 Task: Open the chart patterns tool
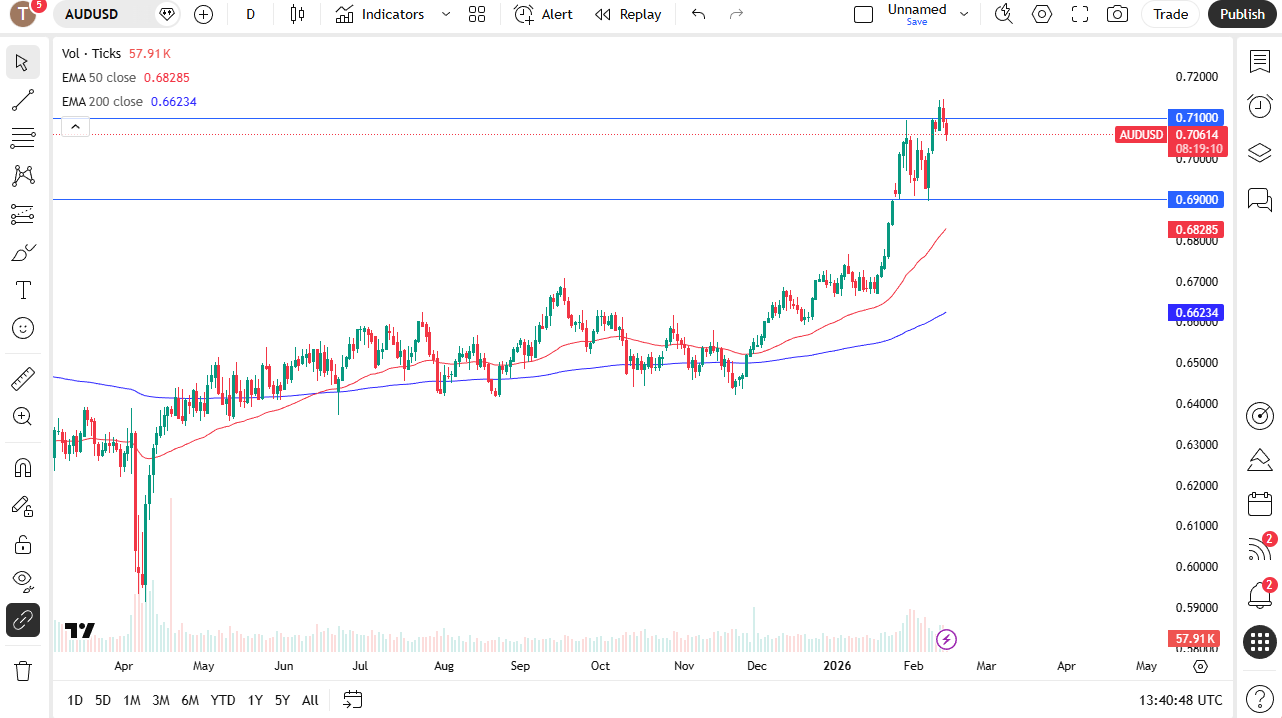tap(23, 176)
